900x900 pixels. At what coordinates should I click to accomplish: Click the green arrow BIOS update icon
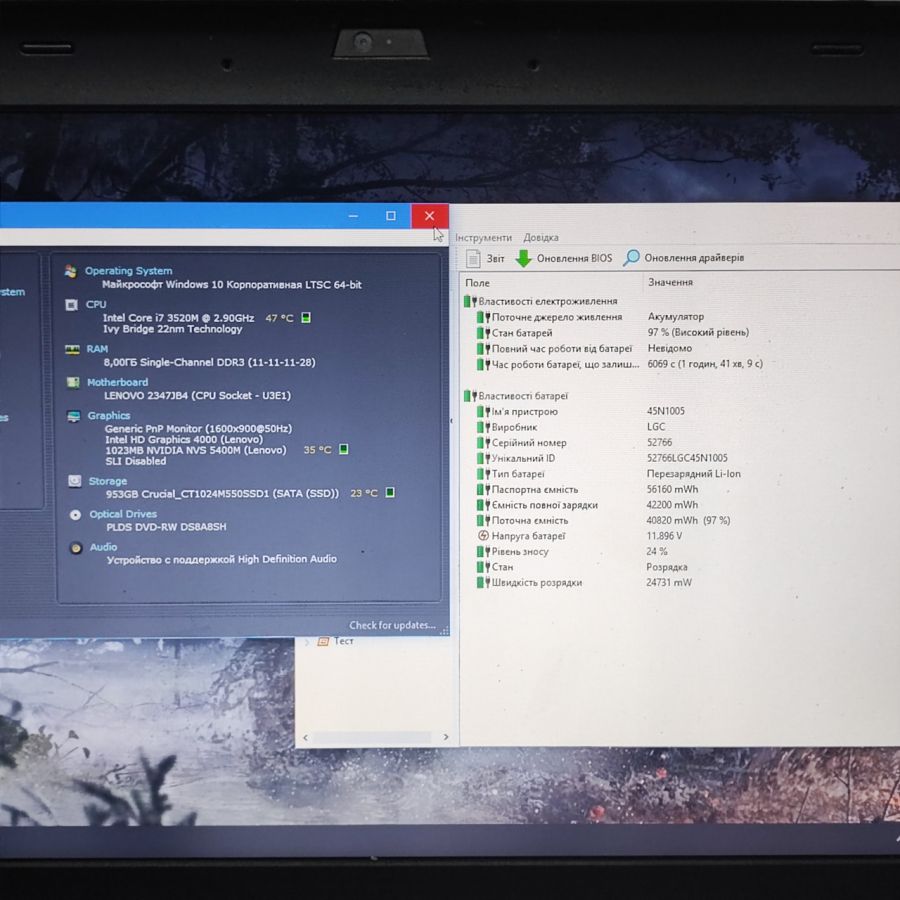pyautogui.click(x=523, y=258)
